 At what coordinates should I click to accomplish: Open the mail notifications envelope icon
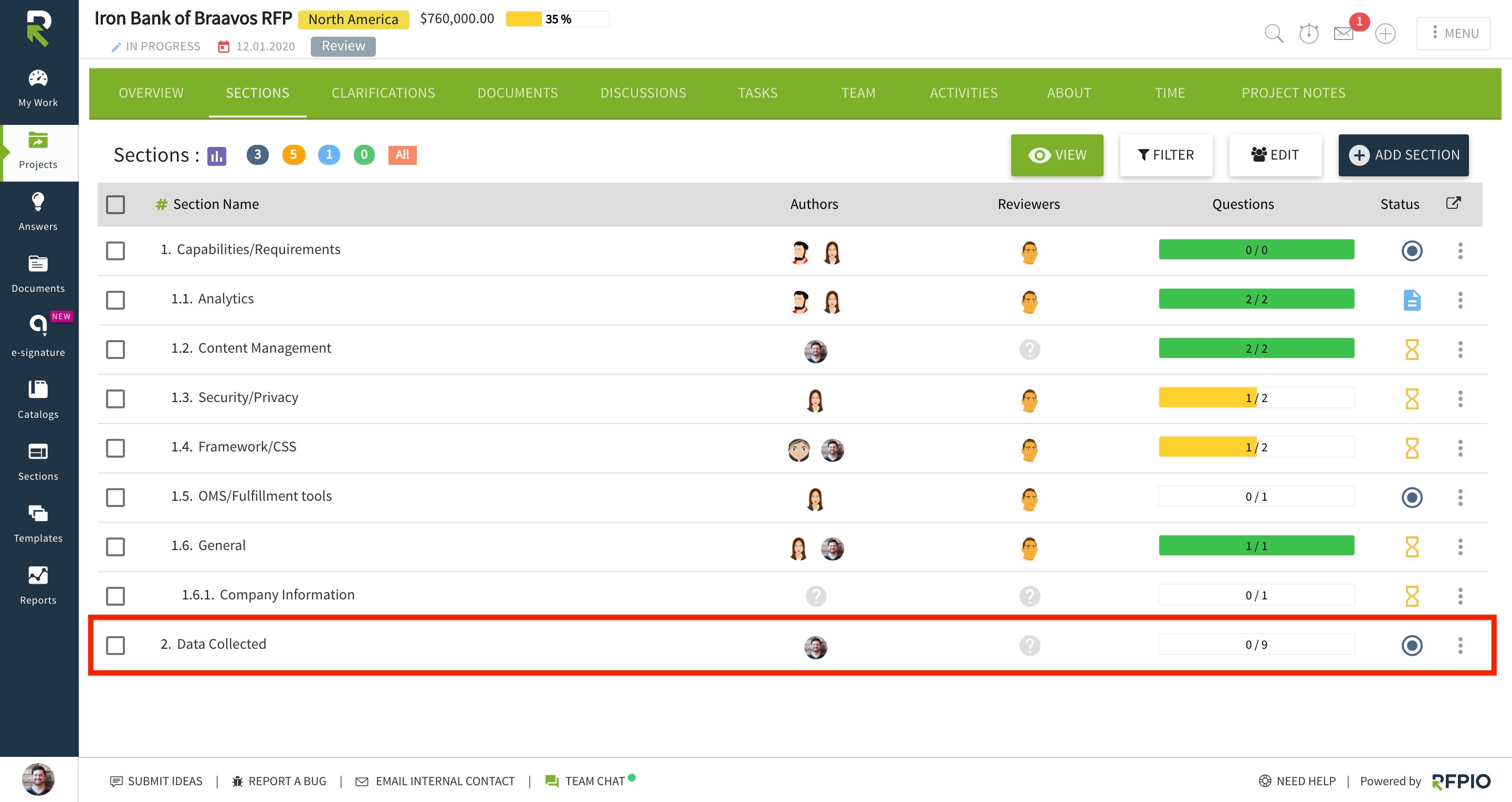click(x=1343, y=34)
